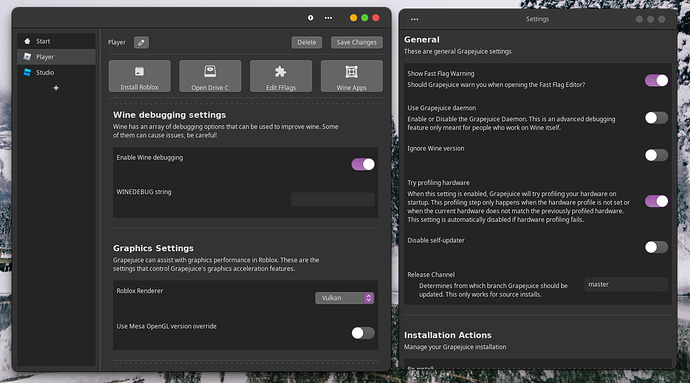The image size is (690, 383).
Task: Enable Use Grapejuice daemon switch
Action: pyautogui.click(x=656, y=118)
